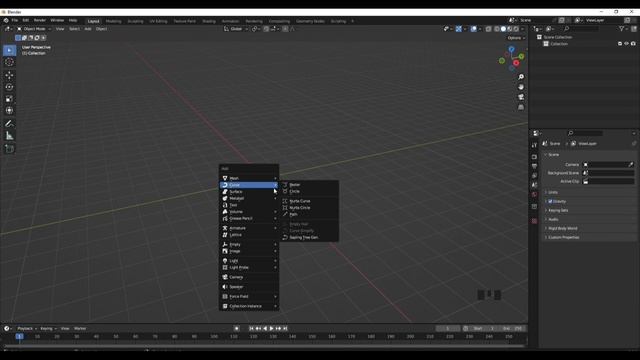
Task: Open Light submenu in Add menu
Action: pos(249,261)
